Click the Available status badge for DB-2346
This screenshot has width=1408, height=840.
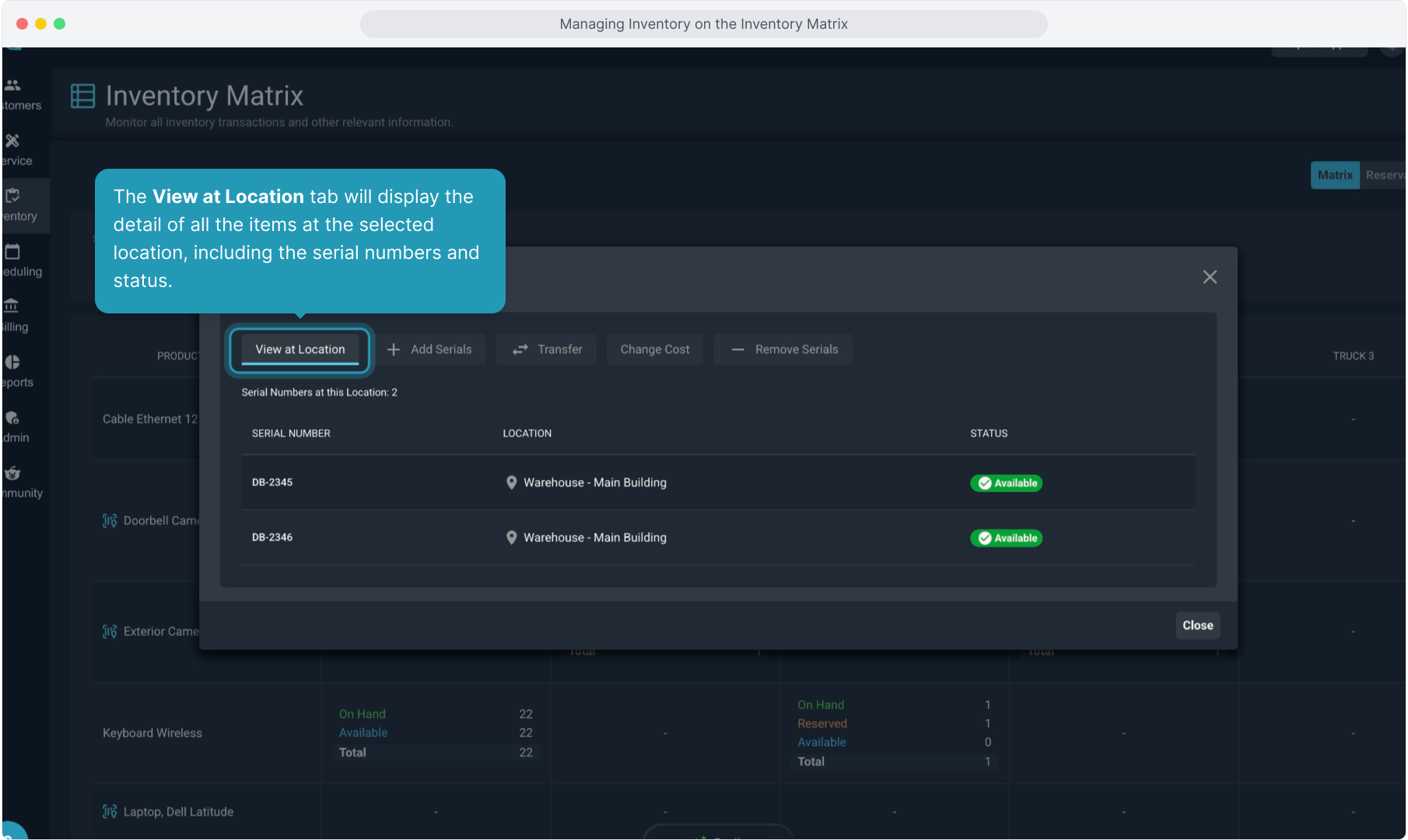(x=1007, y=538)
